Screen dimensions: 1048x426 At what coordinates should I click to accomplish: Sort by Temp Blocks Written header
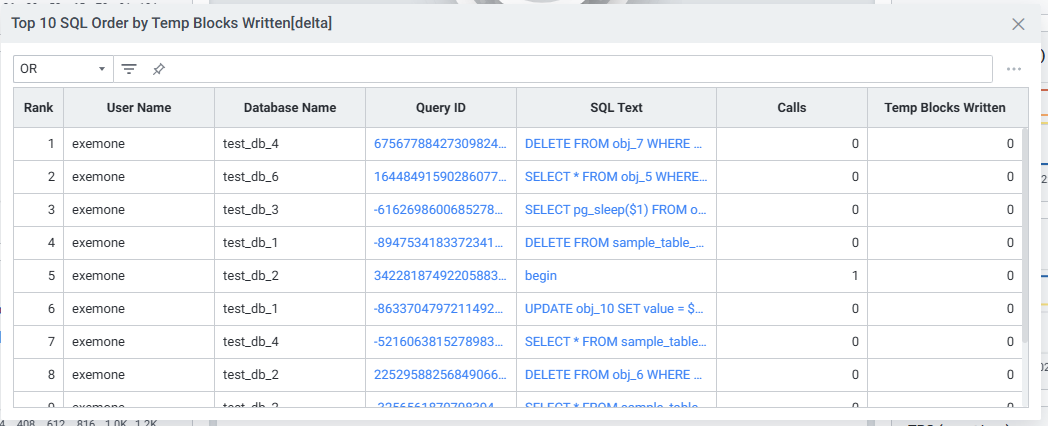(x=944, y=108)
